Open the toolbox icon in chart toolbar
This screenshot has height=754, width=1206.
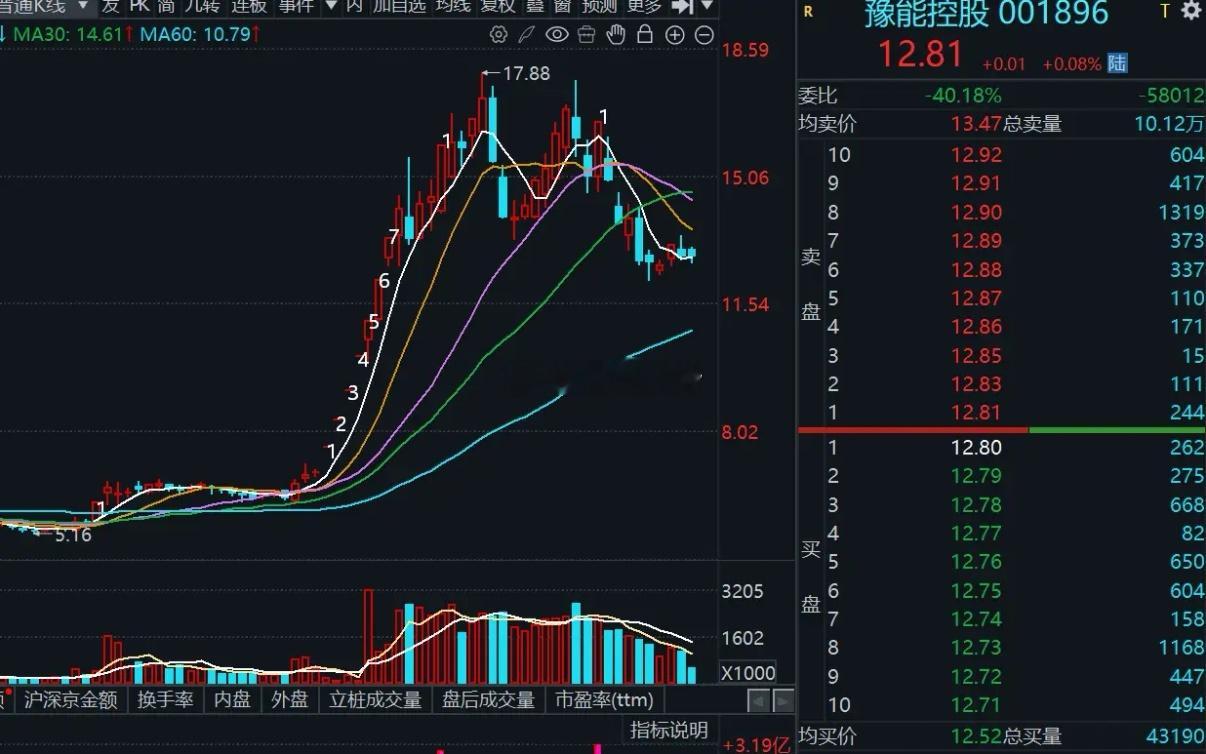pyautogui.click(x=586, y=33)
